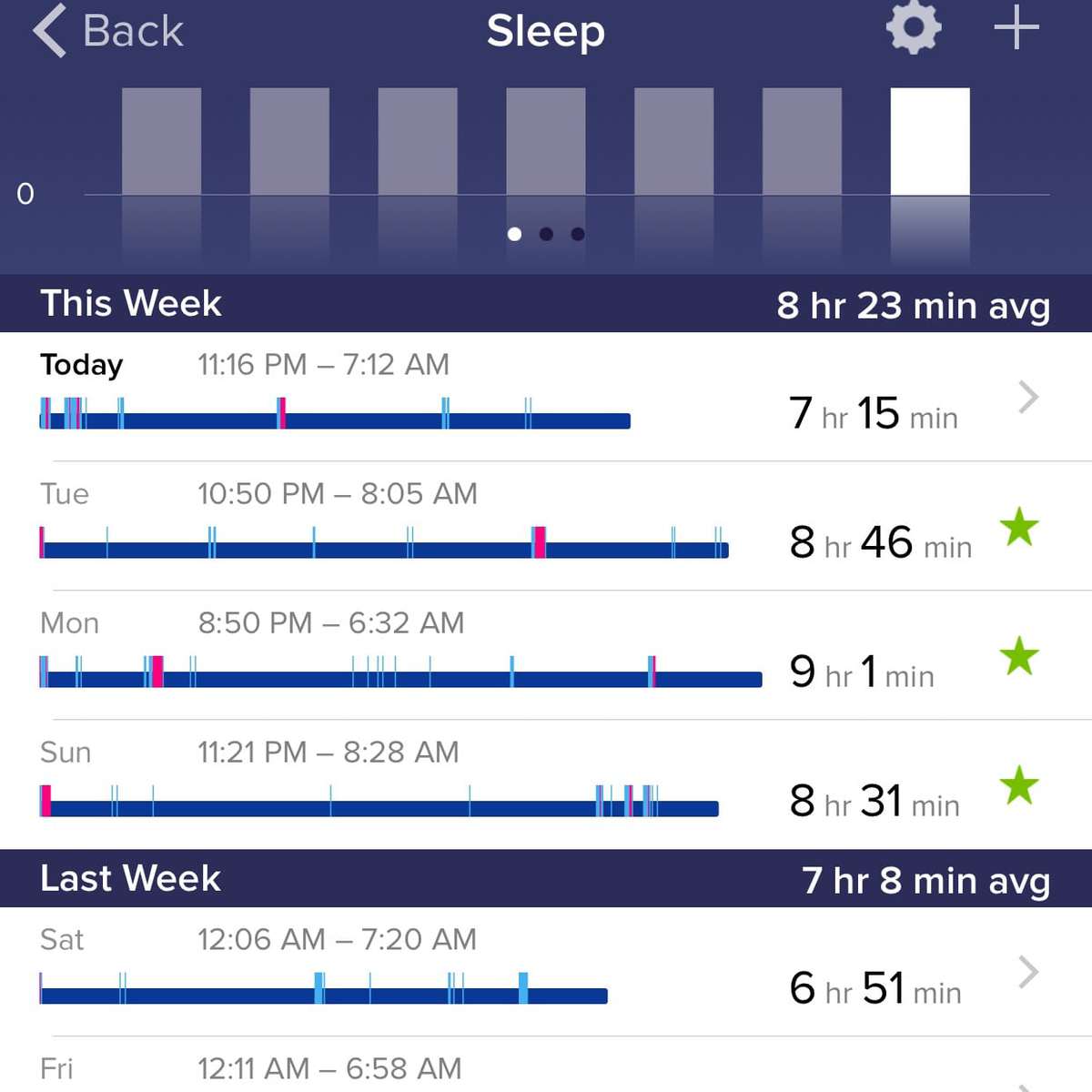The image size is (1092, 1092).
Task: Select the fourth gray bar in chart
Action: point(546,141)
